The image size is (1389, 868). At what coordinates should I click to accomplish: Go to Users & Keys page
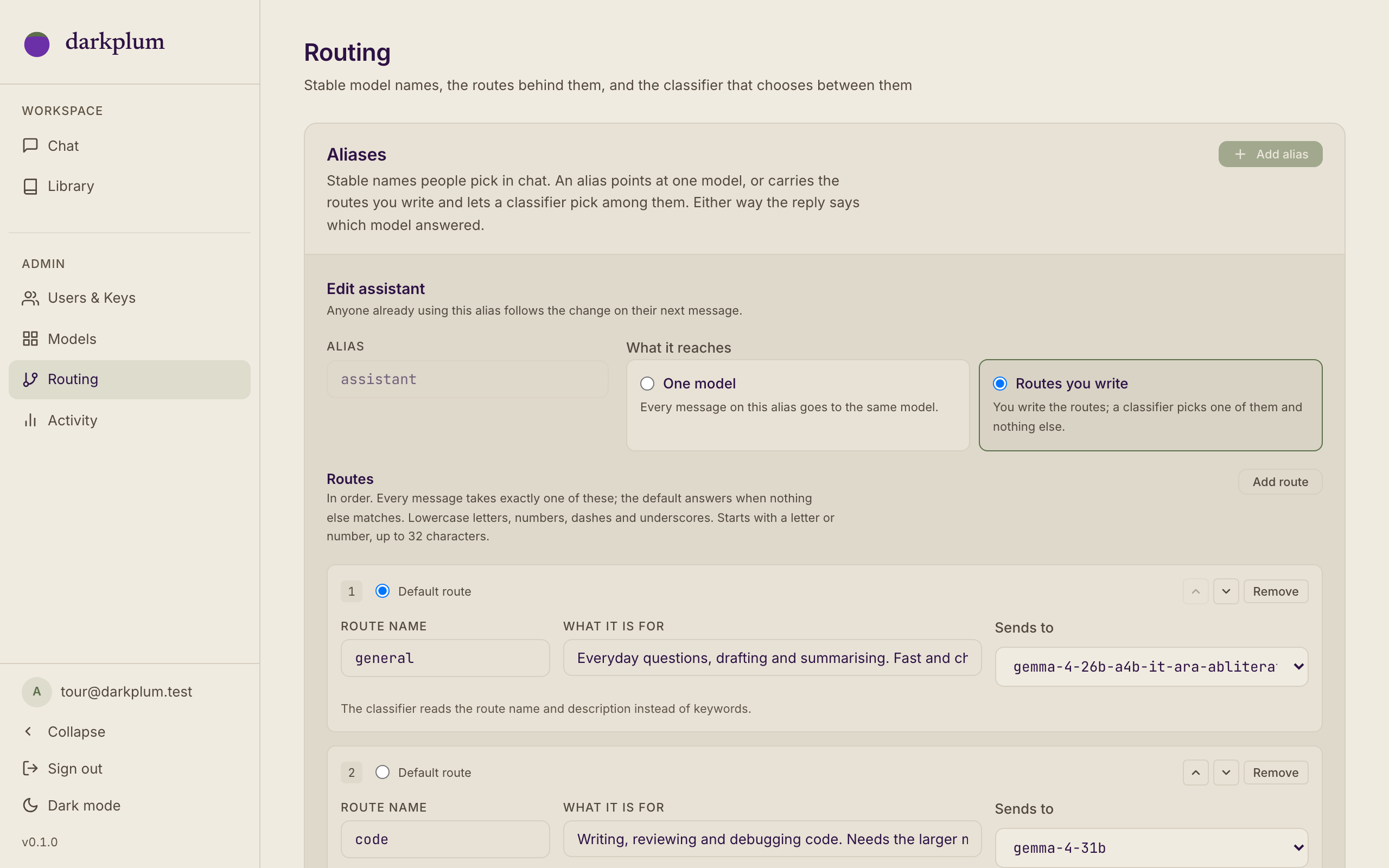tap(130, 298)
